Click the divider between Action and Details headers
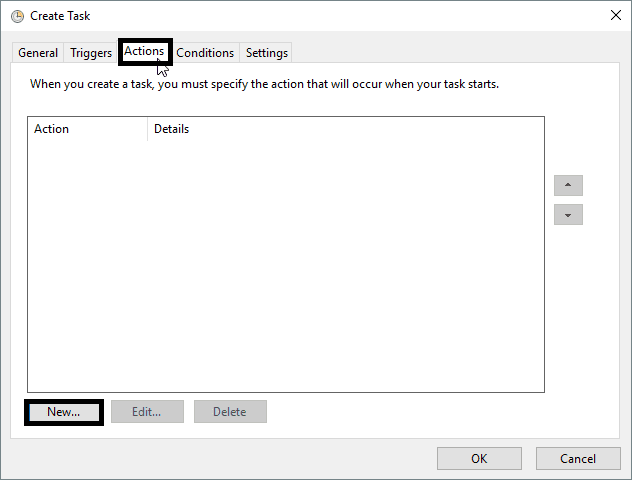The image size is (632, 480). pyautogui.click(x=147, y=129)
